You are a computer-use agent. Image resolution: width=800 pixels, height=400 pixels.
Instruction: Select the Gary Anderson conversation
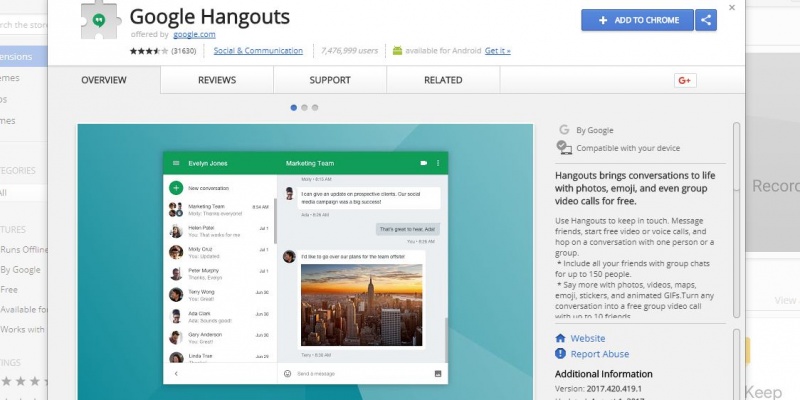pos(219,338)
